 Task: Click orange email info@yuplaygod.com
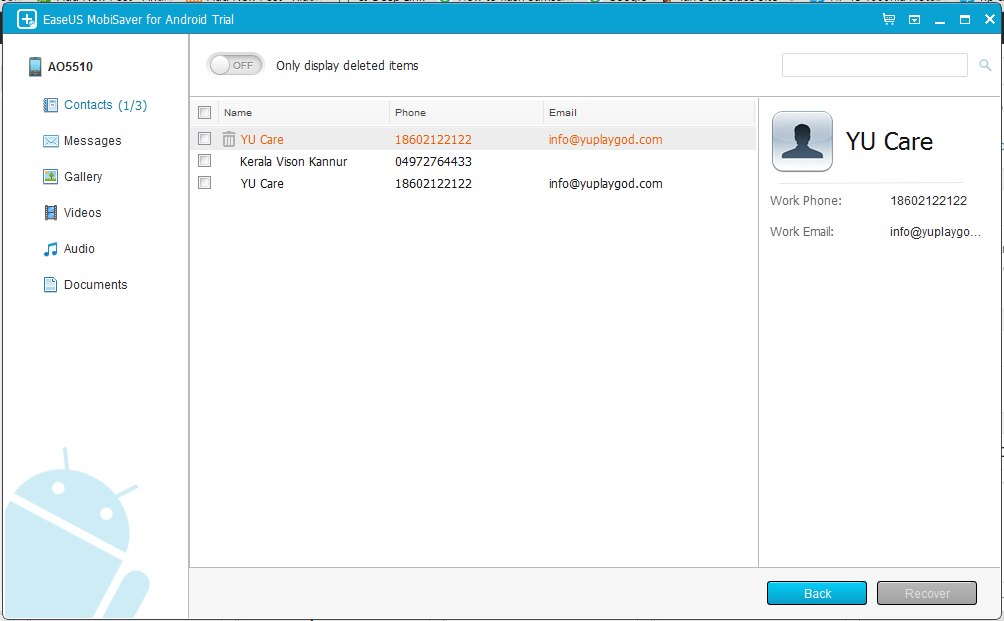coord(605,140)
